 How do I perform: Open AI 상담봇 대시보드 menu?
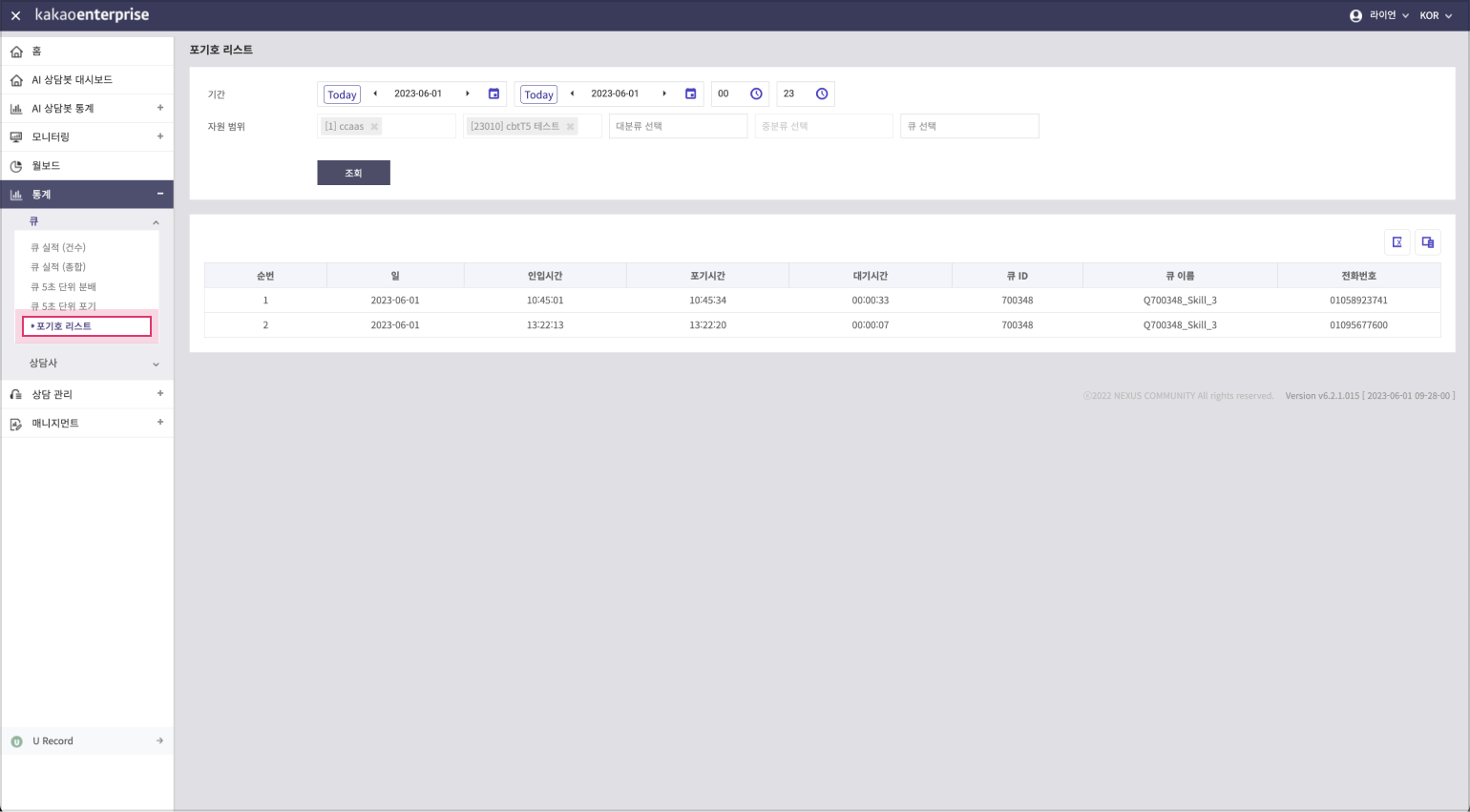pos(72,80)
